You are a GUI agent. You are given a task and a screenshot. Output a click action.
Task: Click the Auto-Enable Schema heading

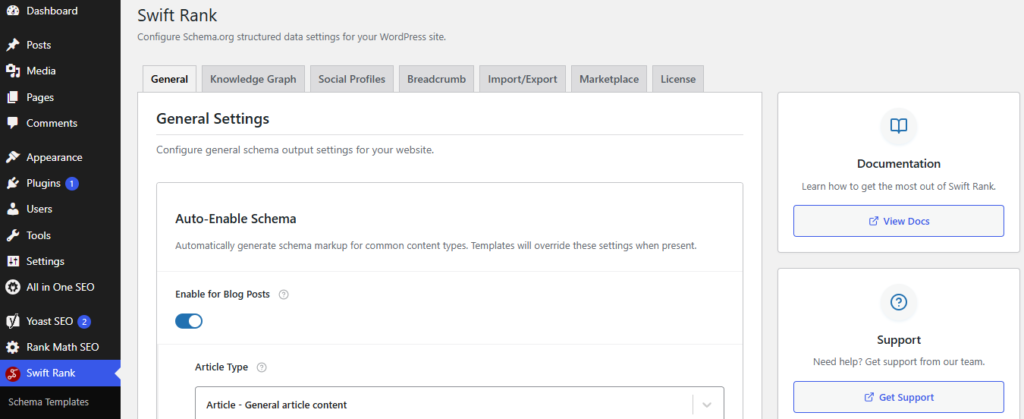coord(236,219)
